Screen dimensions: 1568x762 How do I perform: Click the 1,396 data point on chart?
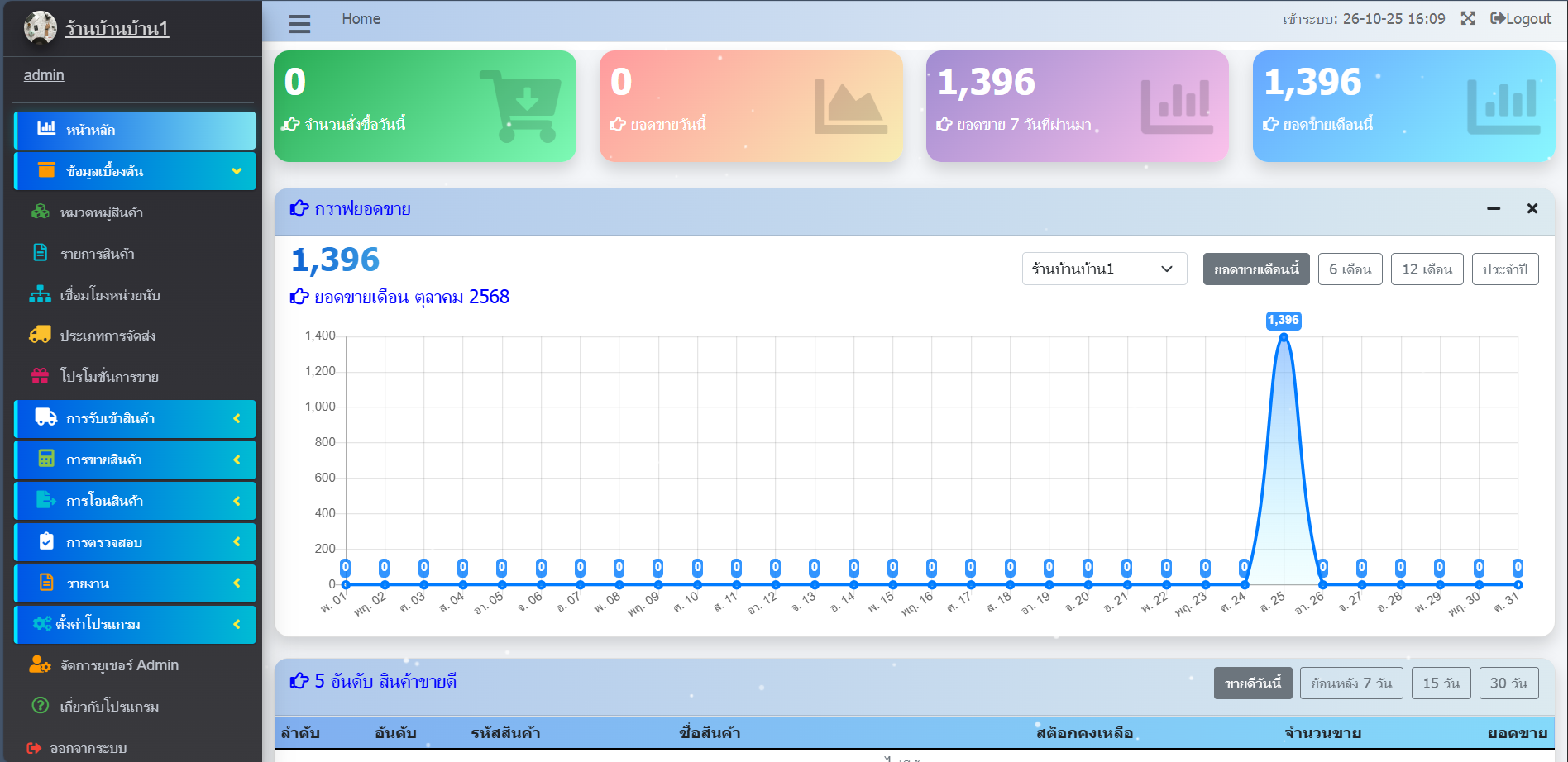click(1284, 337)
